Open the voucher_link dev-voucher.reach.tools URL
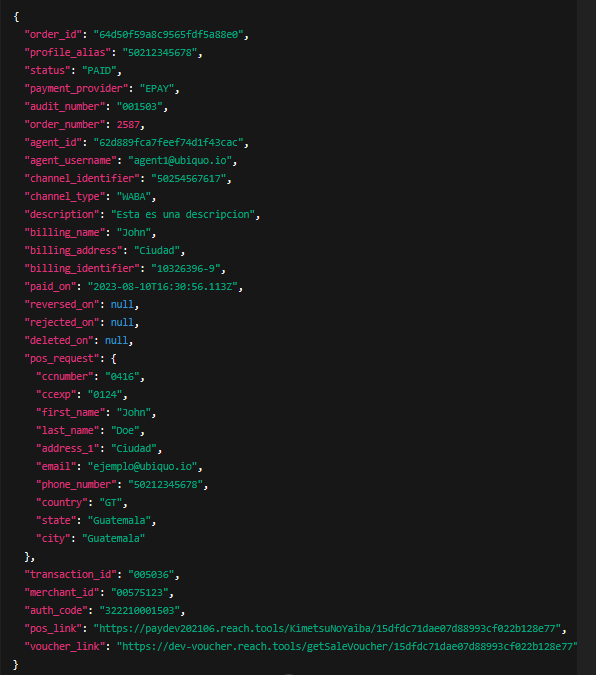 point(347,647)
